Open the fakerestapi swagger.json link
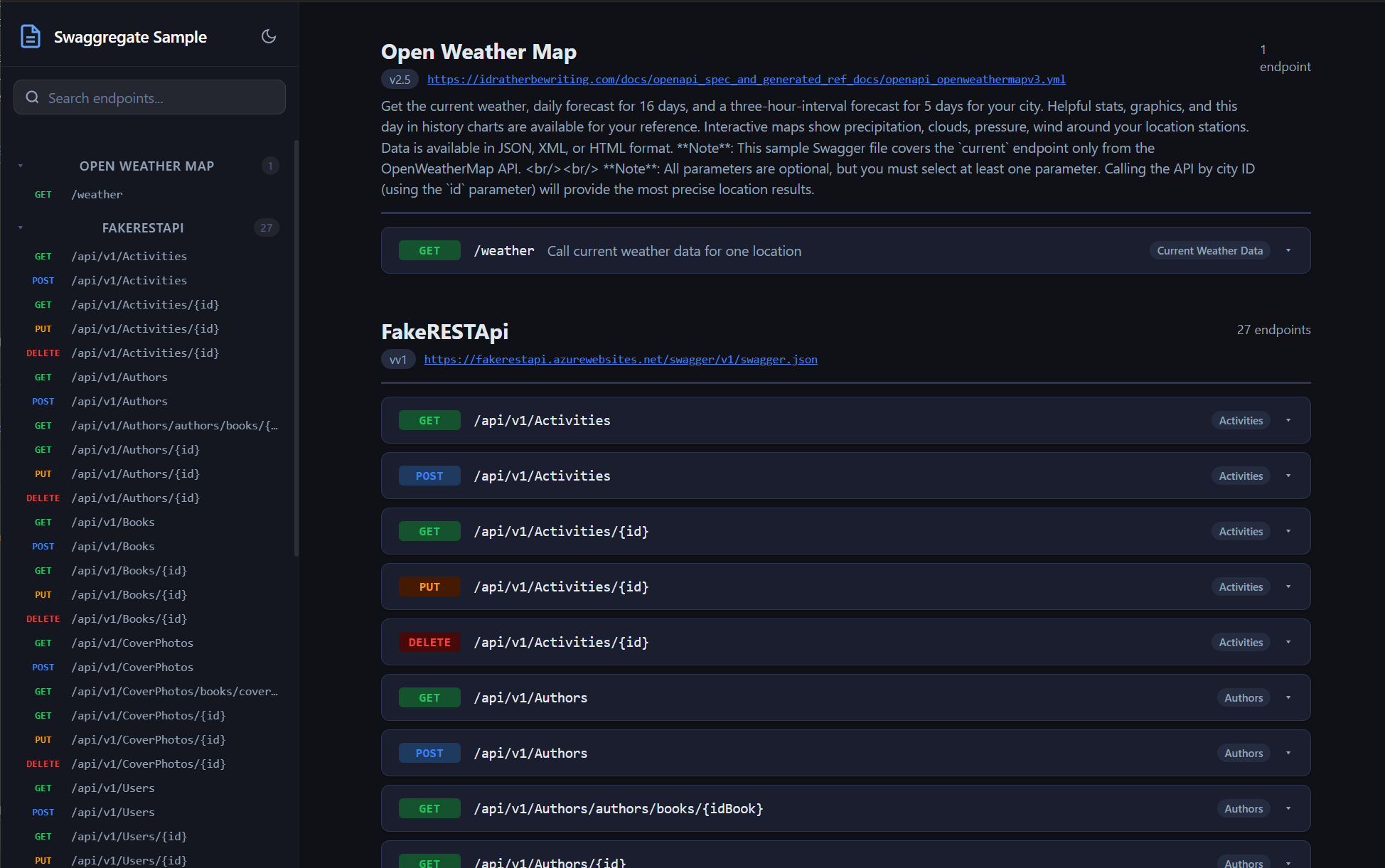1385x868 pixels. pos(621,359)
